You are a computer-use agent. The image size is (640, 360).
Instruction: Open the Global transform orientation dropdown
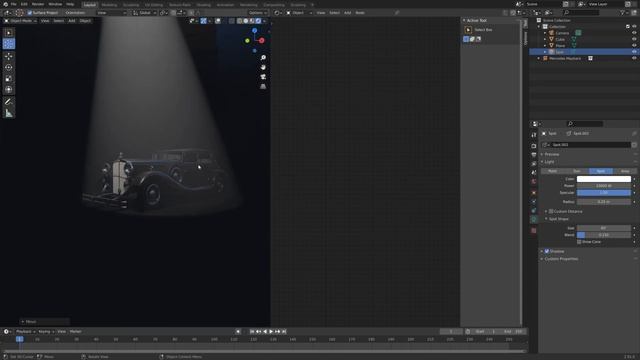[144, 13]
